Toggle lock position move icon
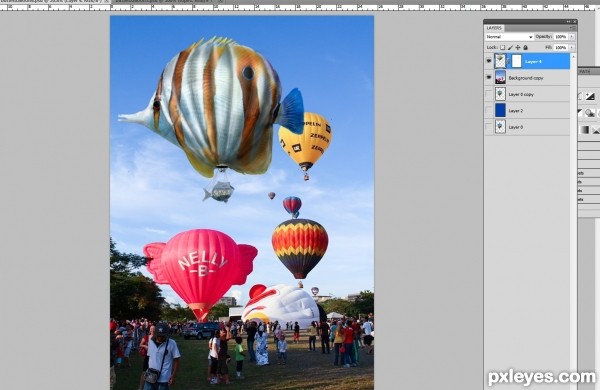 pyautogui.click(x=518, y=47)
